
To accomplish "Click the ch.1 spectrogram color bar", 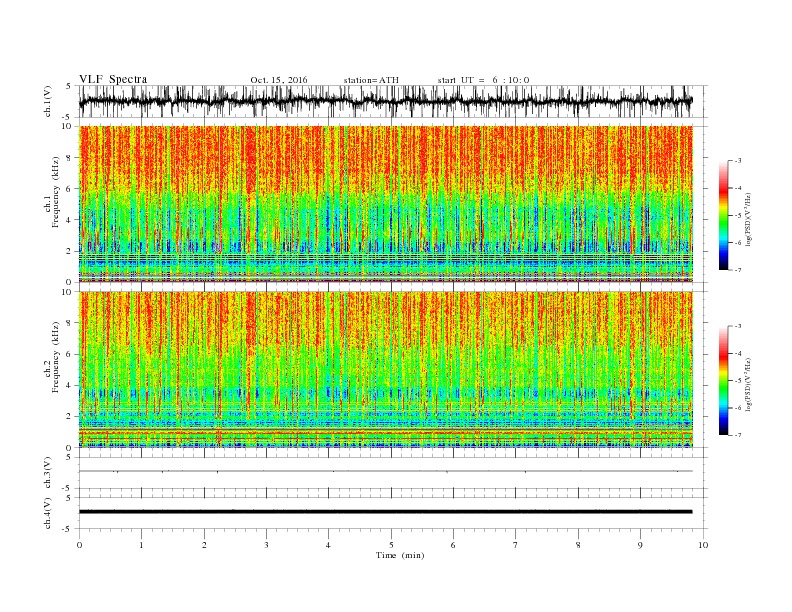I will [x=724, y=215].
